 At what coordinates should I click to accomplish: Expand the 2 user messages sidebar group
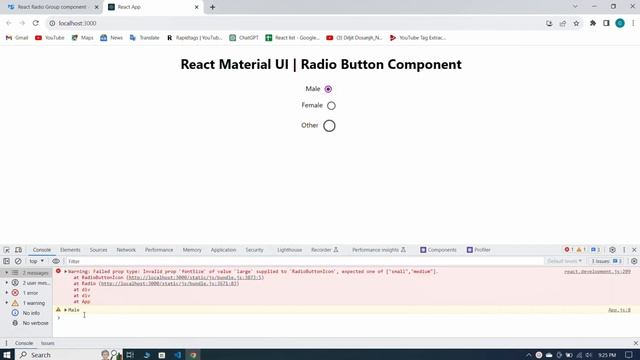tap(7, 282)
